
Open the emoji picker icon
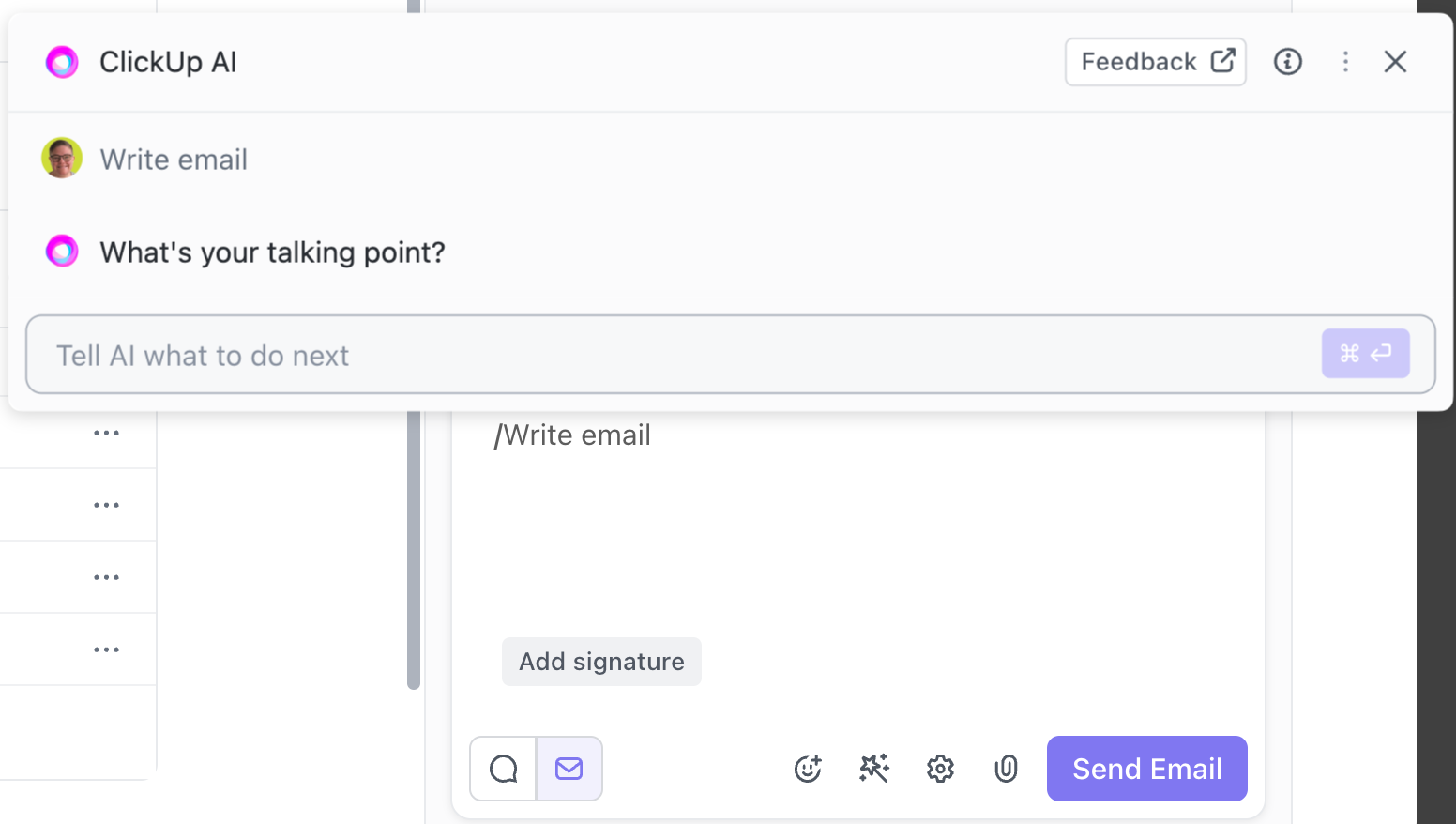pos(808,769)
